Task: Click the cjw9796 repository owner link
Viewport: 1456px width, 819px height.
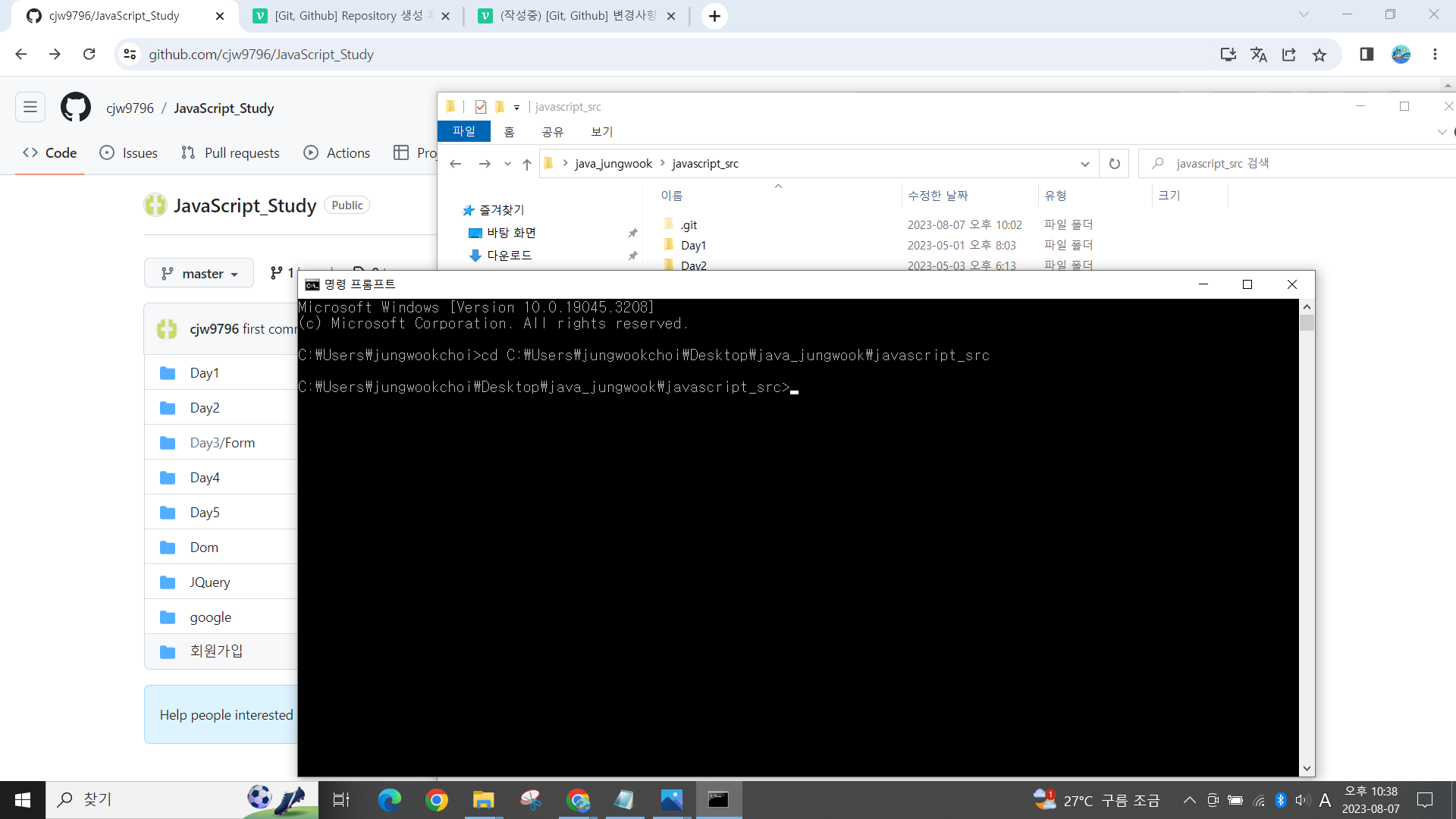Action: 130,108
